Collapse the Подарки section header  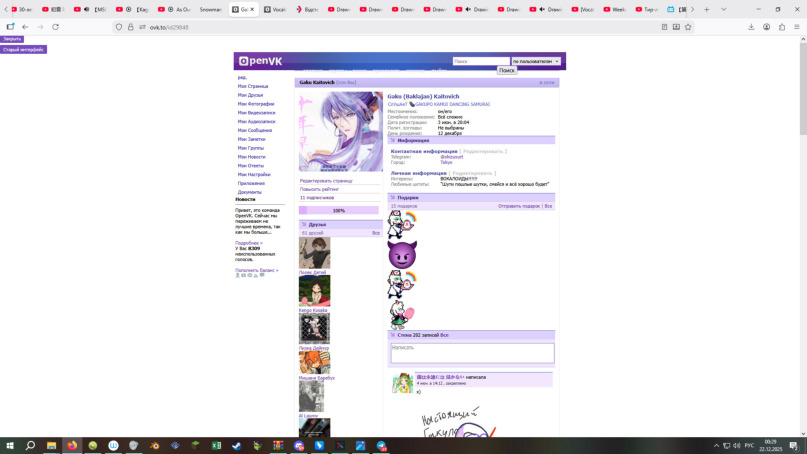click(471, 198)
